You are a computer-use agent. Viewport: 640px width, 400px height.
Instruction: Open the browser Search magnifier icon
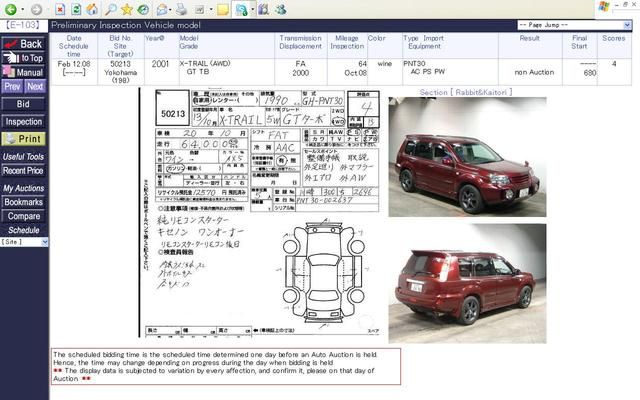(111, 9)
